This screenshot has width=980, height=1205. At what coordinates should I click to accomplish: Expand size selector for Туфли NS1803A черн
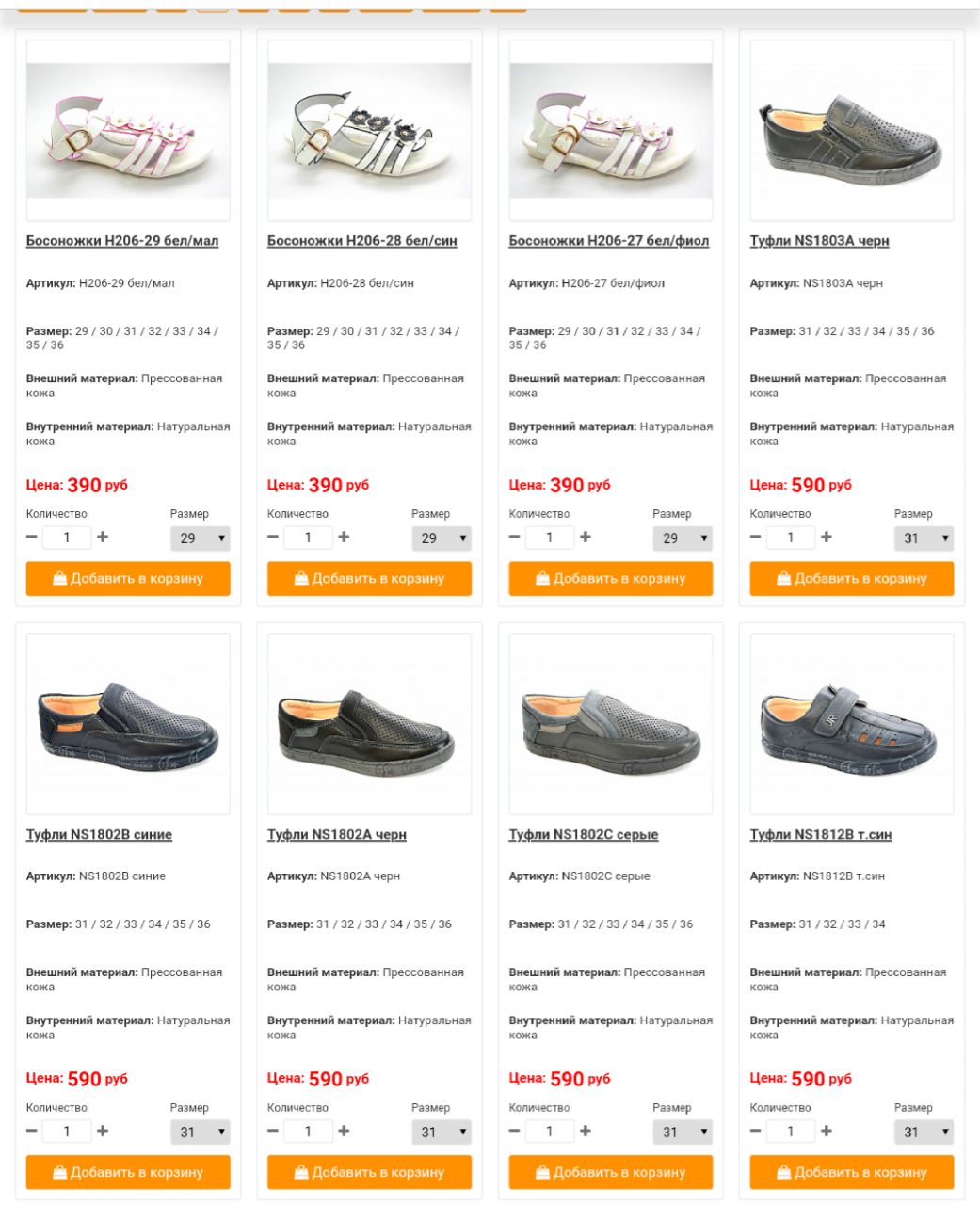click(x=924, y=538)
